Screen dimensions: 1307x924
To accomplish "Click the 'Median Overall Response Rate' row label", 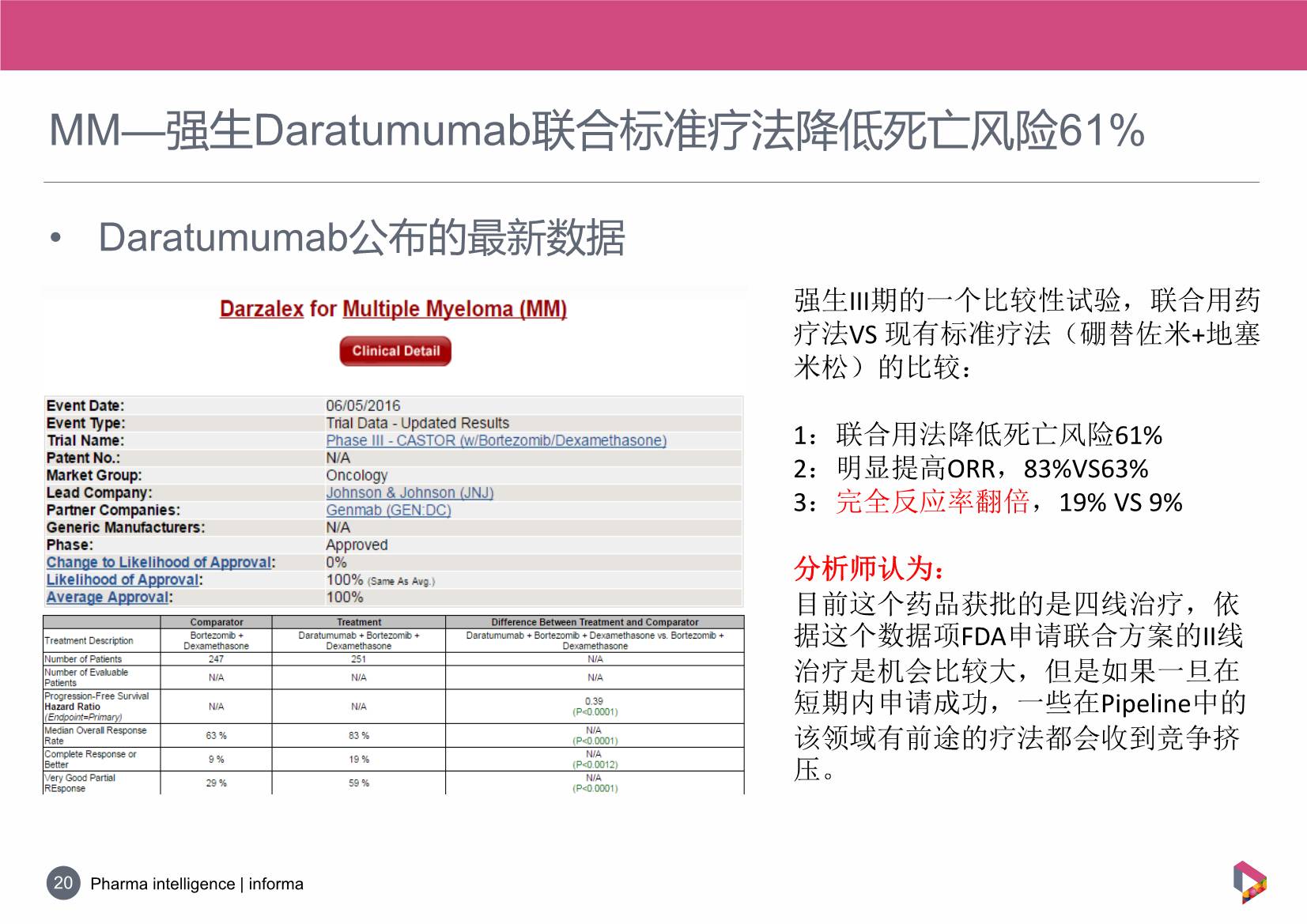I will tap(96, 736).
